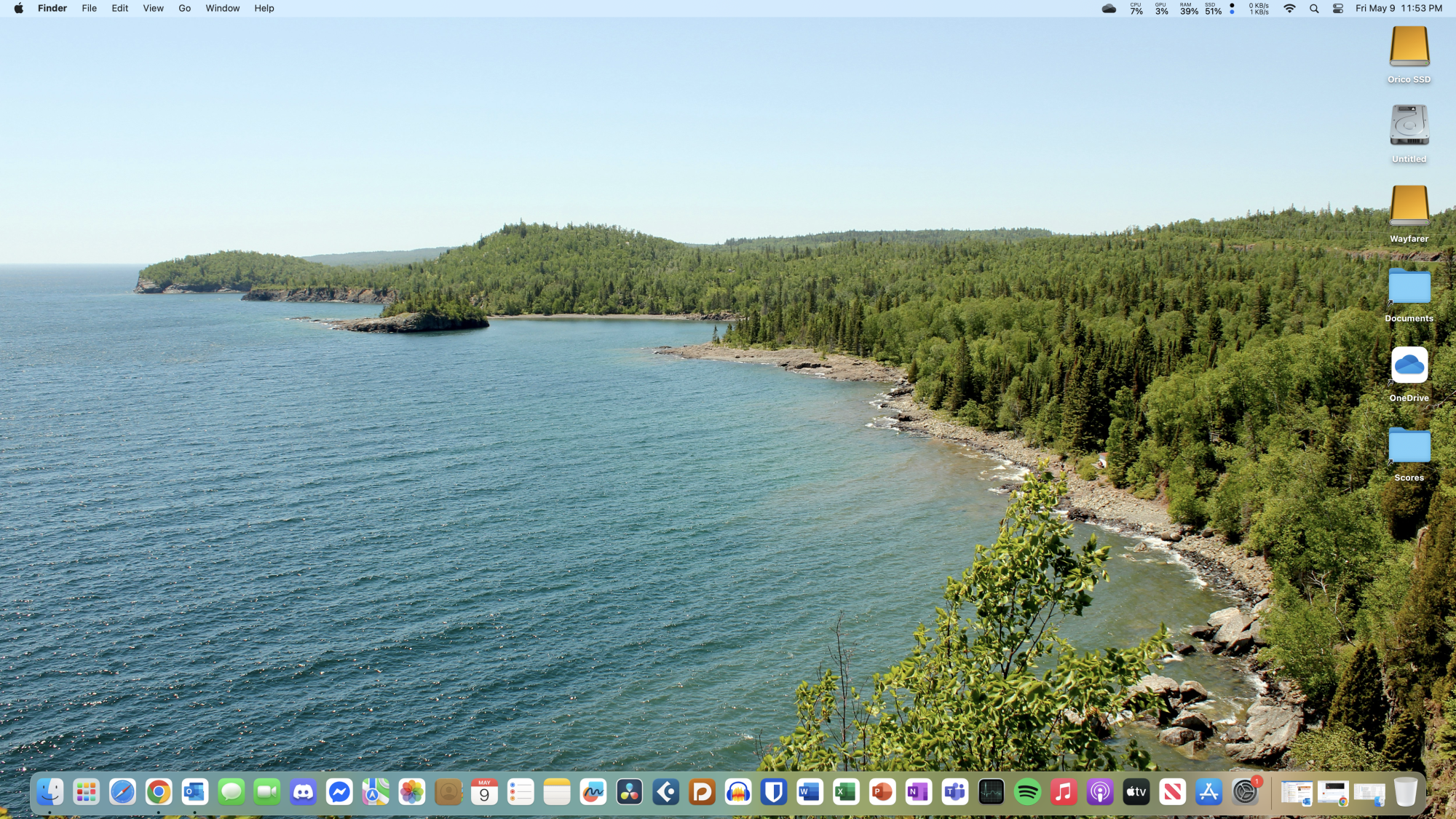Open the OneDrive cloud menu bar status

point(1109,9)
